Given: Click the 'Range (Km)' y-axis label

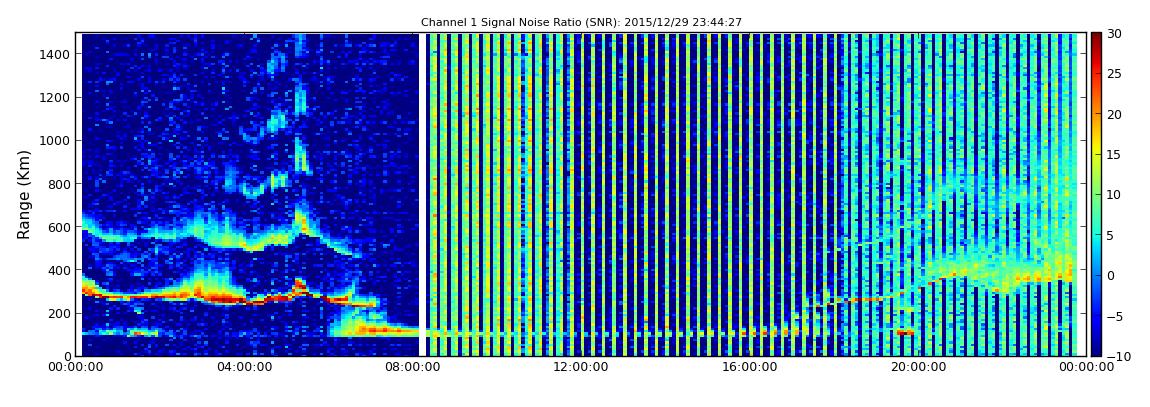Looking at the screenshot, I should pos(24,194).
